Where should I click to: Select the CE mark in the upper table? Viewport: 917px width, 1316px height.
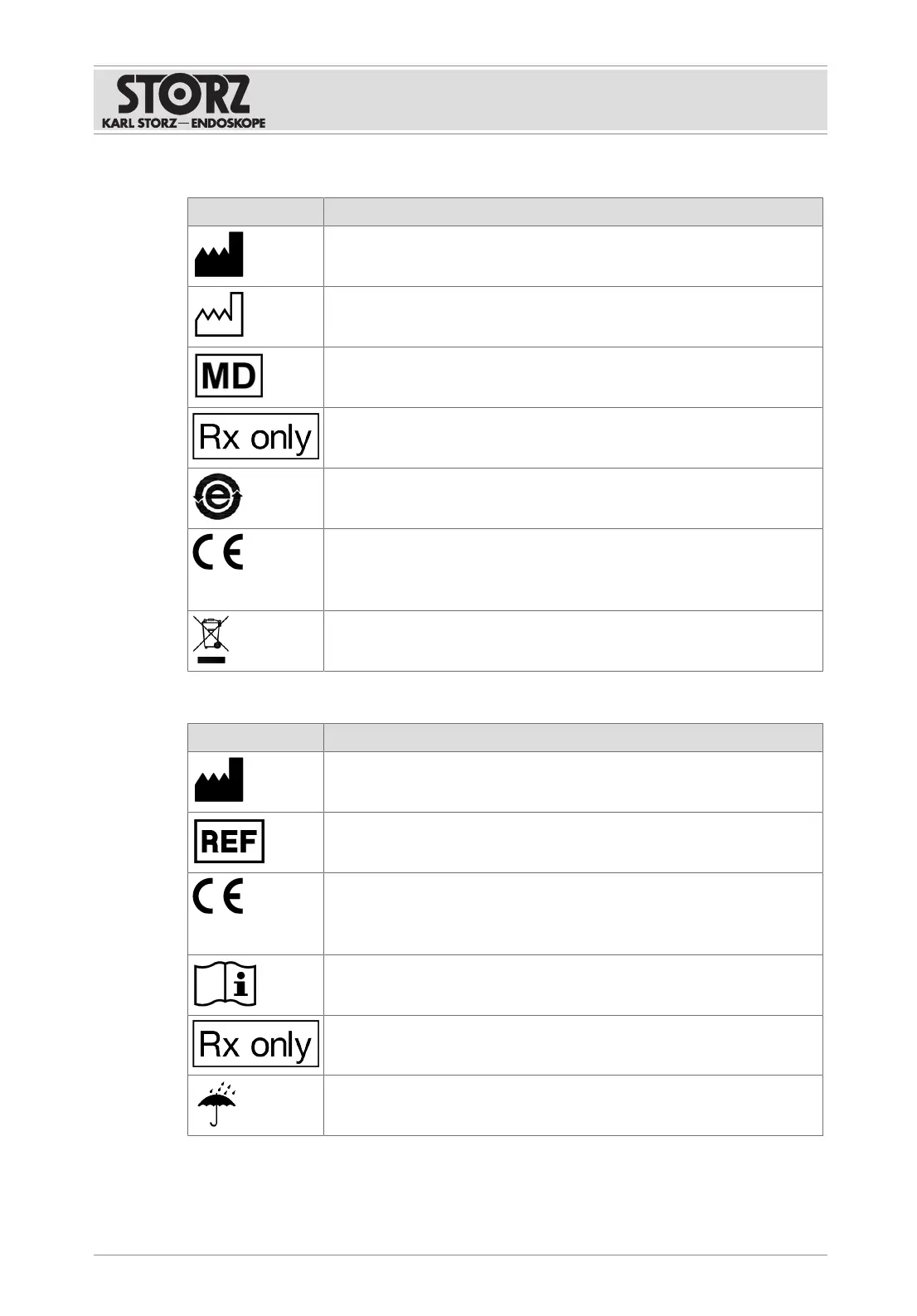pyautogui.click(x=218, y=553)
